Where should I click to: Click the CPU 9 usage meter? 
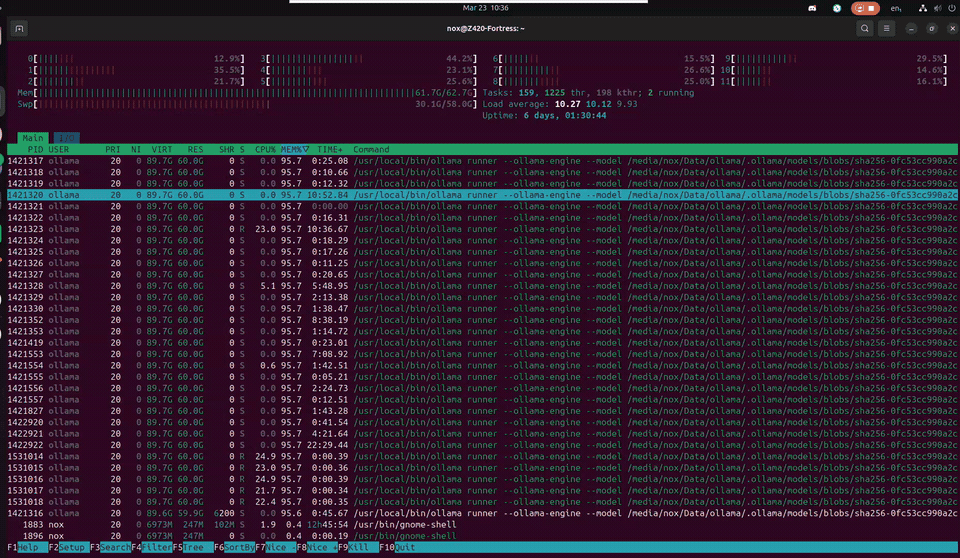[x=836, y=59]
